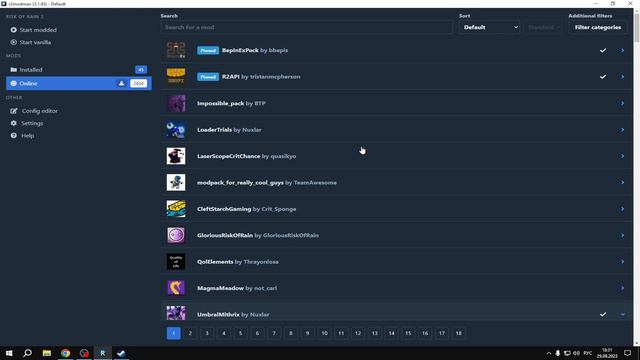This screenshot has width=640, height=360.
Task: Click the UmbralMithrix mod icon
Action: point(176,313)
